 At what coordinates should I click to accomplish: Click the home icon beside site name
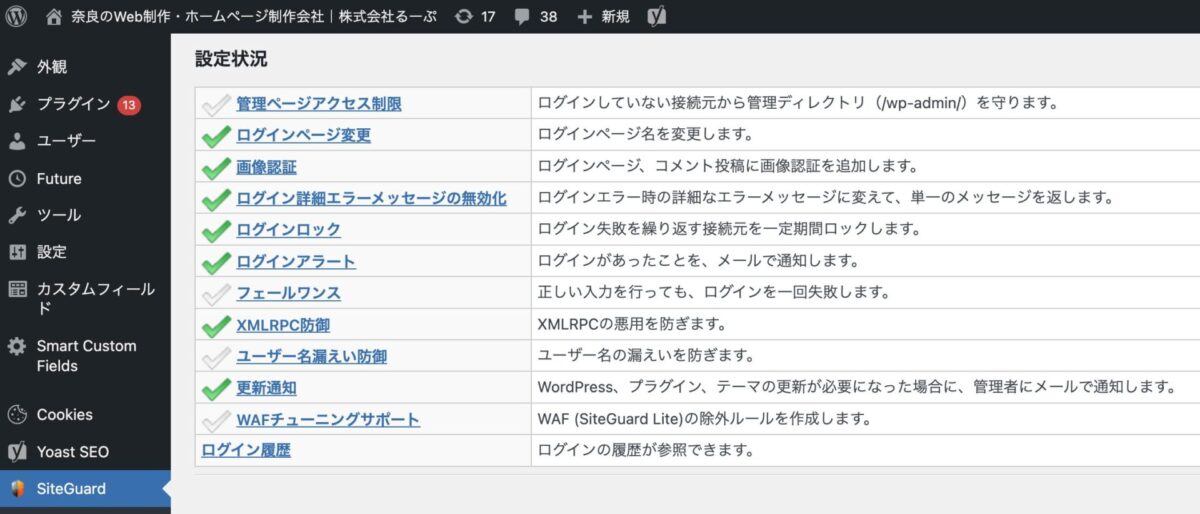tap(54, 16)
